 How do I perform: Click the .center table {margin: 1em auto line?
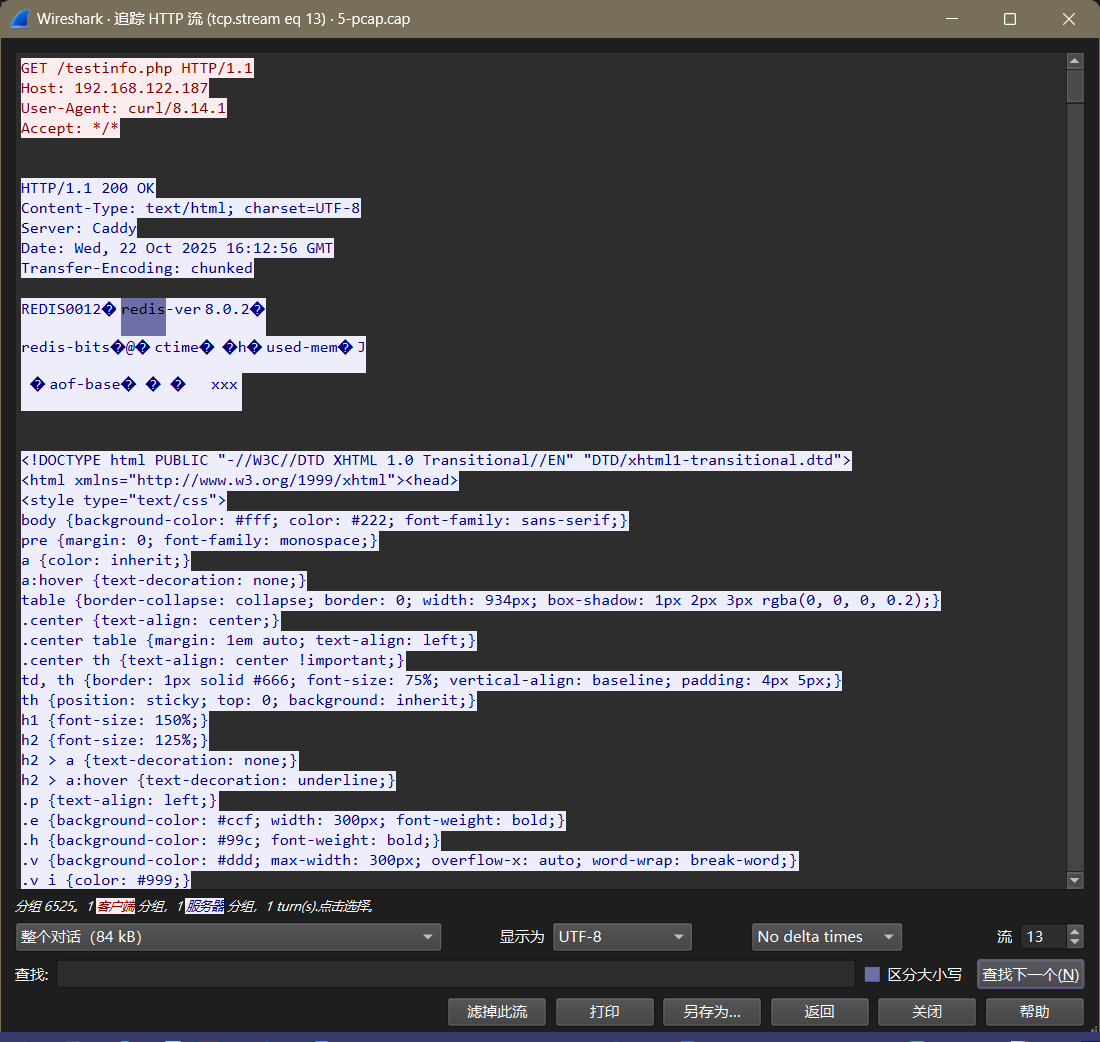click(x=248, y=640)
